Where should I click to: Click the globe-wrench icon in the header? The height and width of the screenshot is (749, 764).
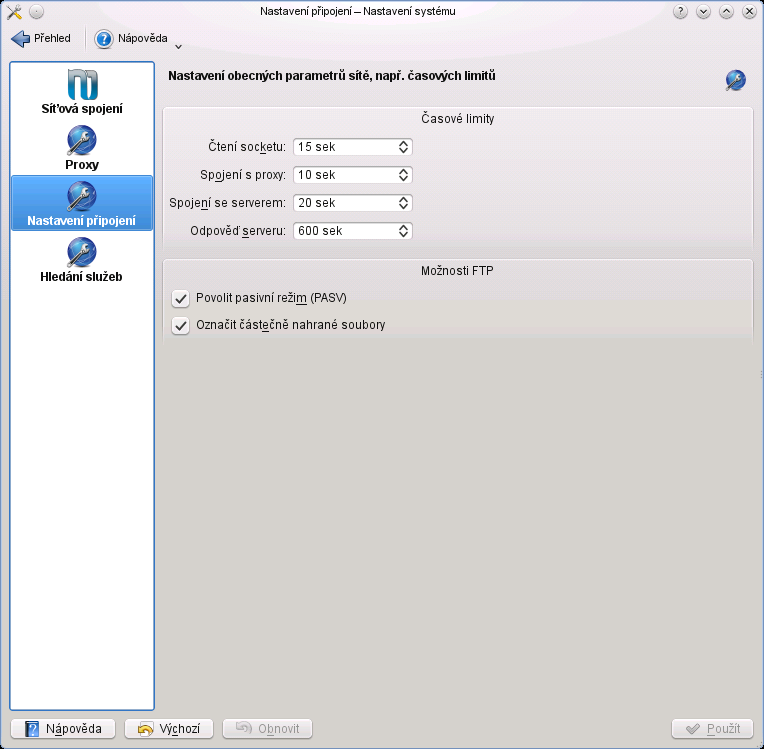(x=735, y=80)
